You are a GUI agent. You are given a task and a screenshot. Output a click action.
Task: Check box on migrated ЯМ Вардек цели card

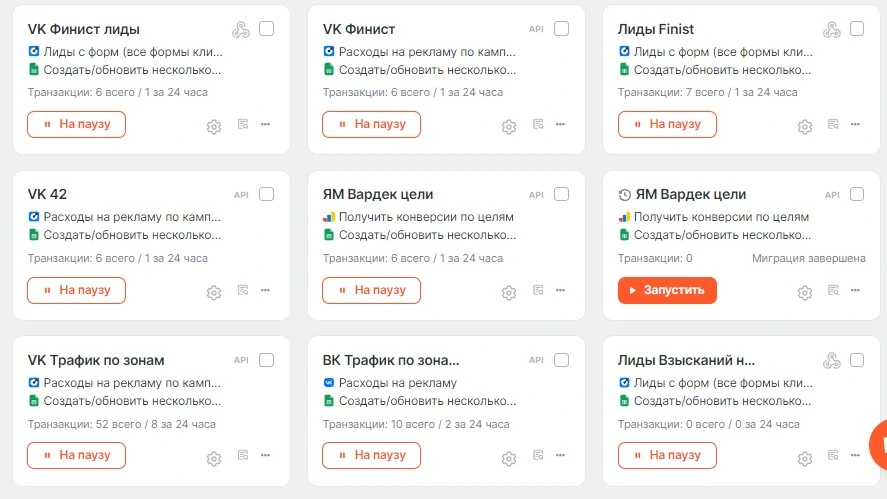pos(857,194)
